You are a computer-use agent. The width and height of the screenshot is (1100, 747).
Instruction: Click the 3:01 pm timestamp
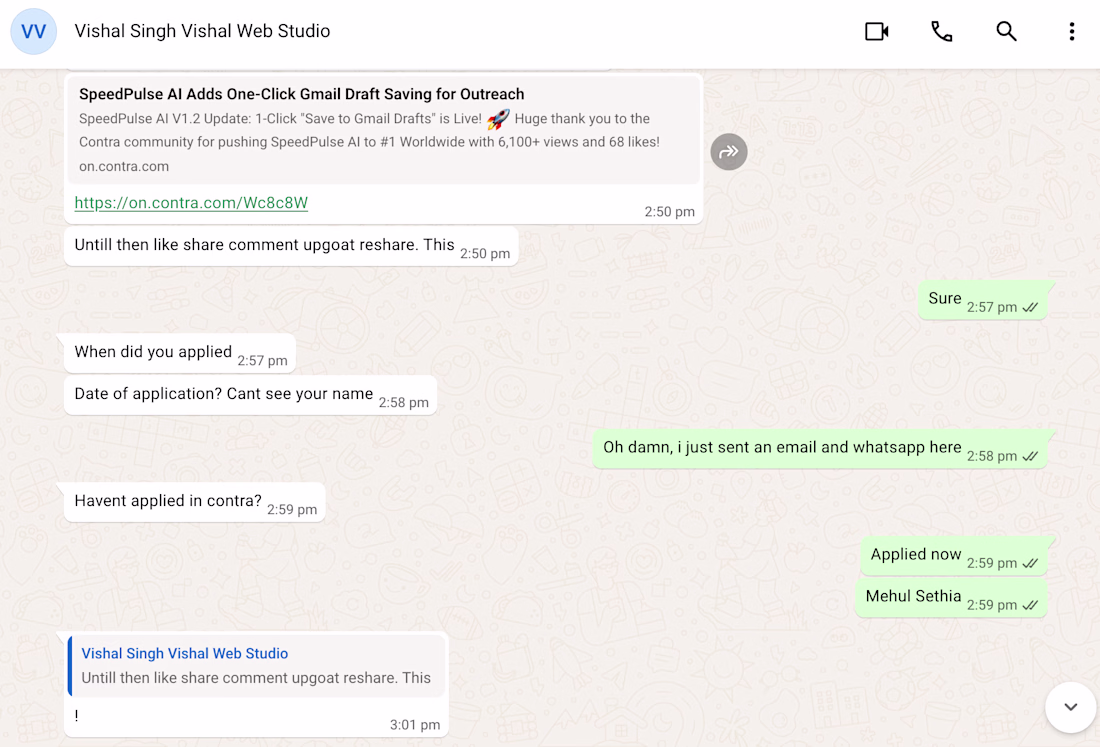pos(415,725)
